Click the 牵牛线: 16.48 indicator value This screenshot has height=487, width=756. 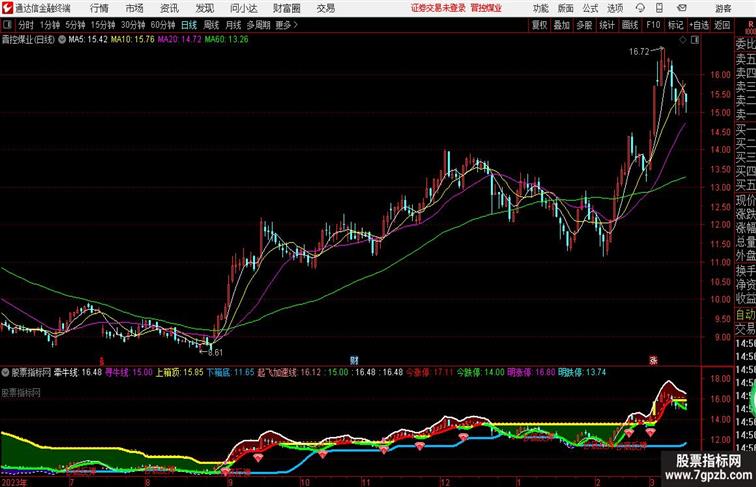point(78,373)
